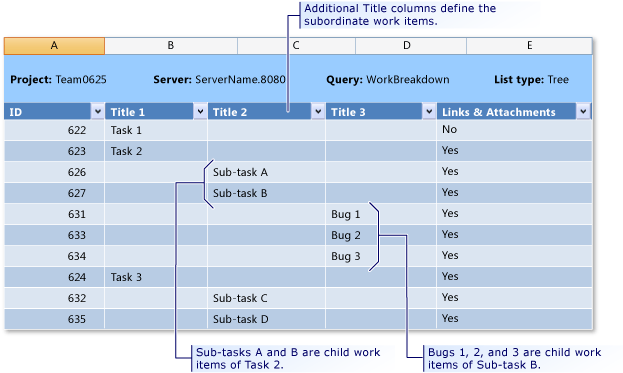Select the Sub-task A cell

pyautogui.click(x=266, y=172)
